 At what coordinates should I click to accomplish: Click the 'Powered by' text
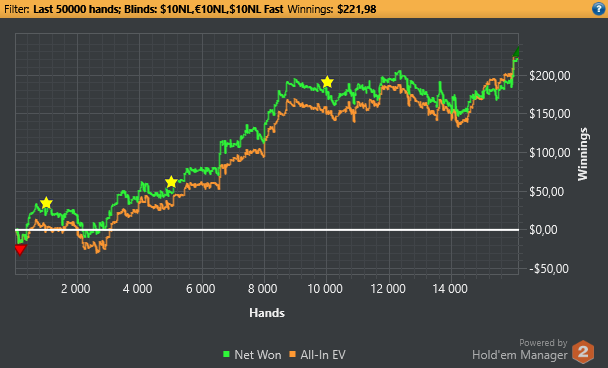point(543,343)
